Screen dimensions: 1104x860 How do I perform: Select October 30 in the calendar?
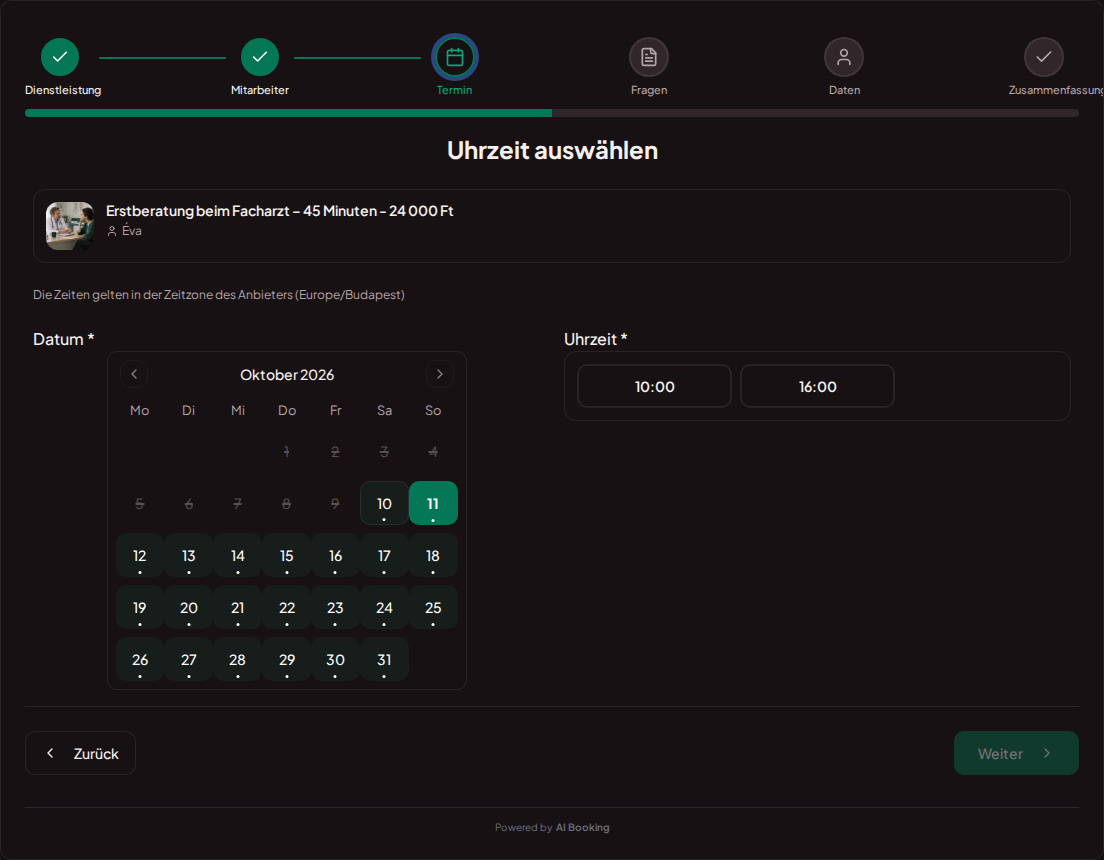(335, 659)
